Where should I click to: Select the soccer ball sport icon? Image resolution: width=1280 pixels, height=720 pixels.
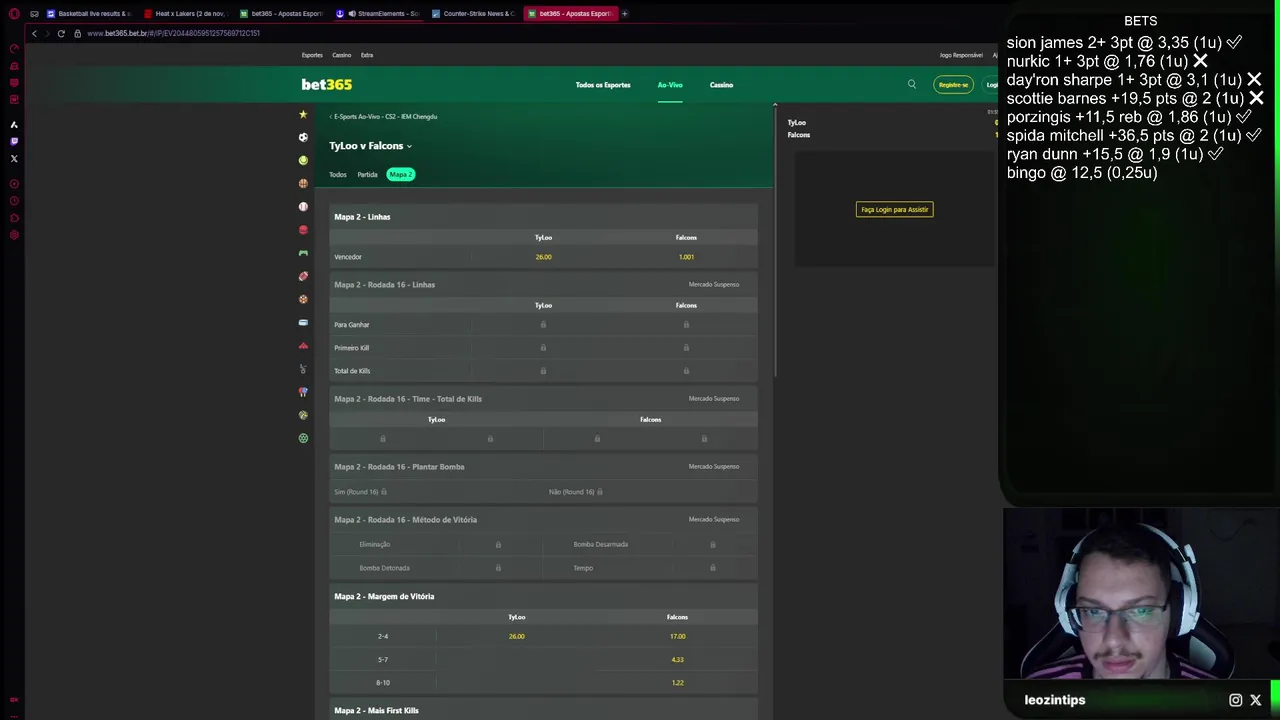[x=303, y=137]
